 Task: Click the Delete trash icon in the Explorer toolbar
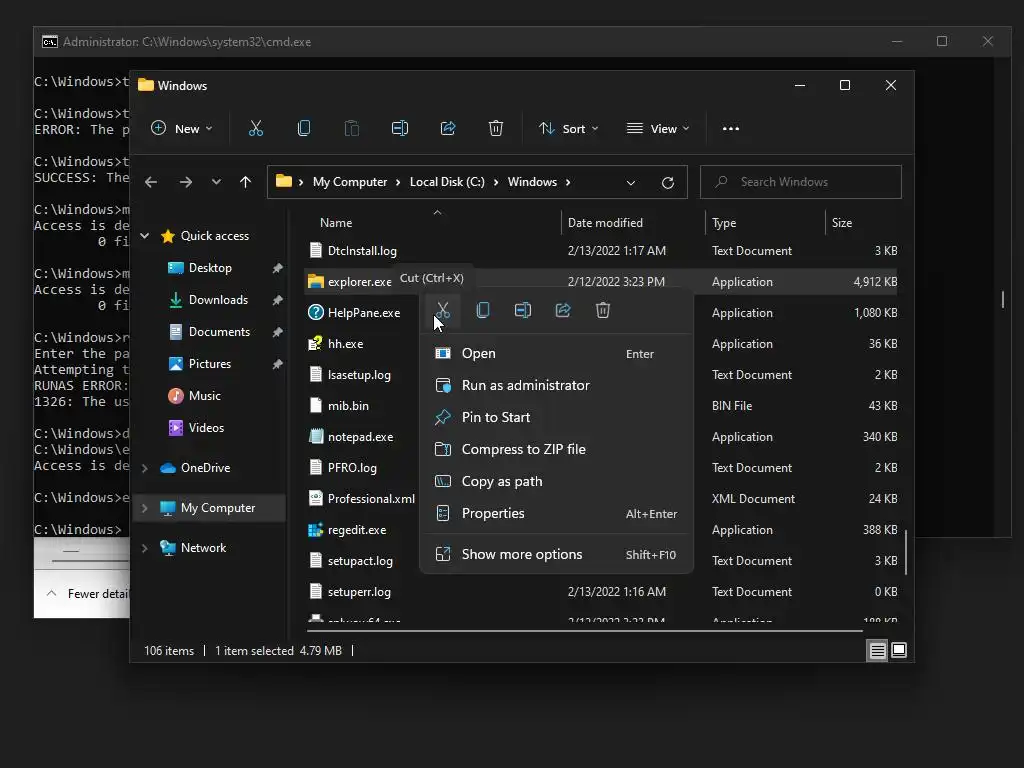pyautogui.click(x=496, y=129)
